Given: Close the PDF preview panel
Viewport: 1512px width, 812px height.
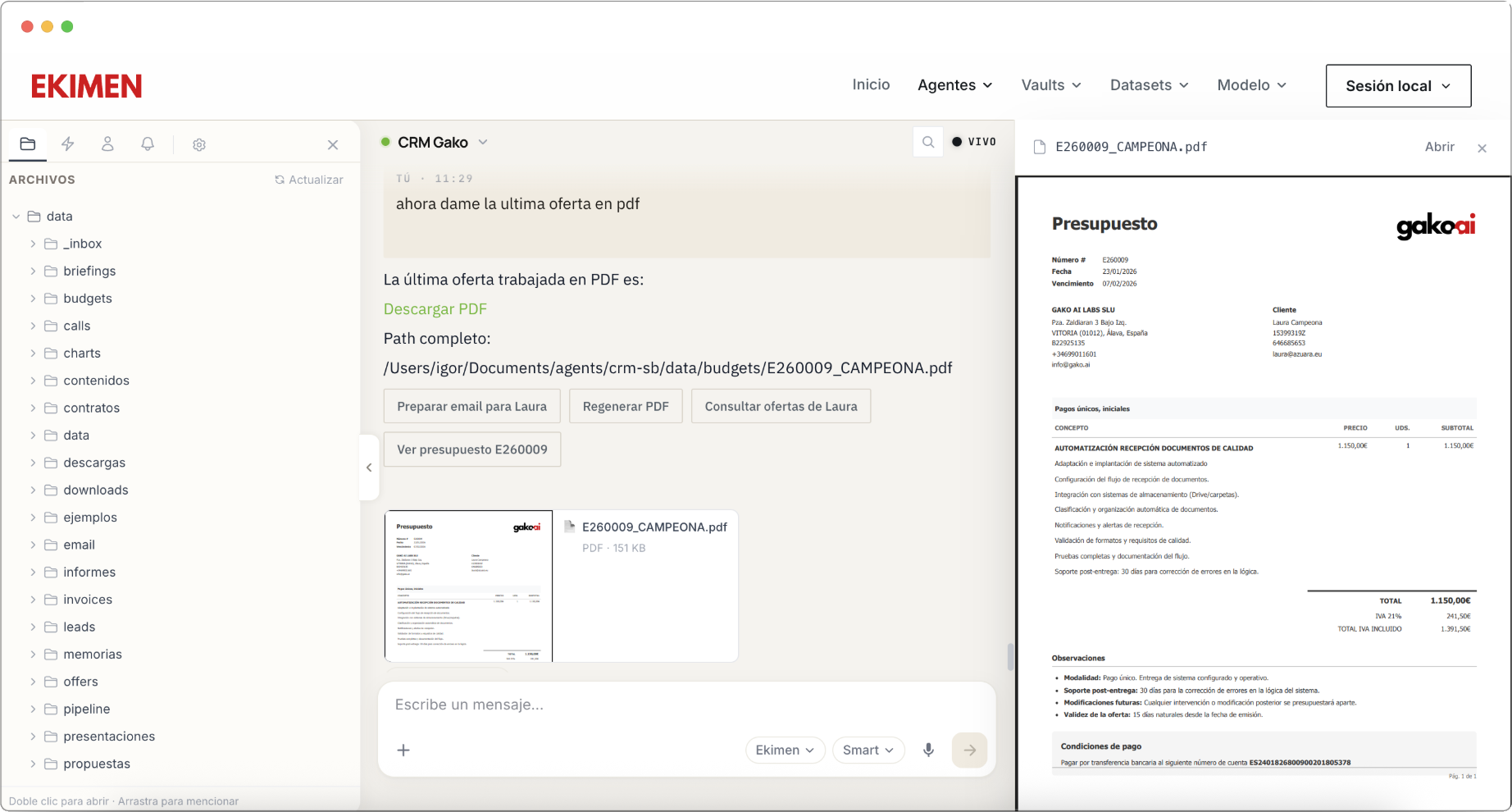Looking at the screenshot, I should (1482, 148).
